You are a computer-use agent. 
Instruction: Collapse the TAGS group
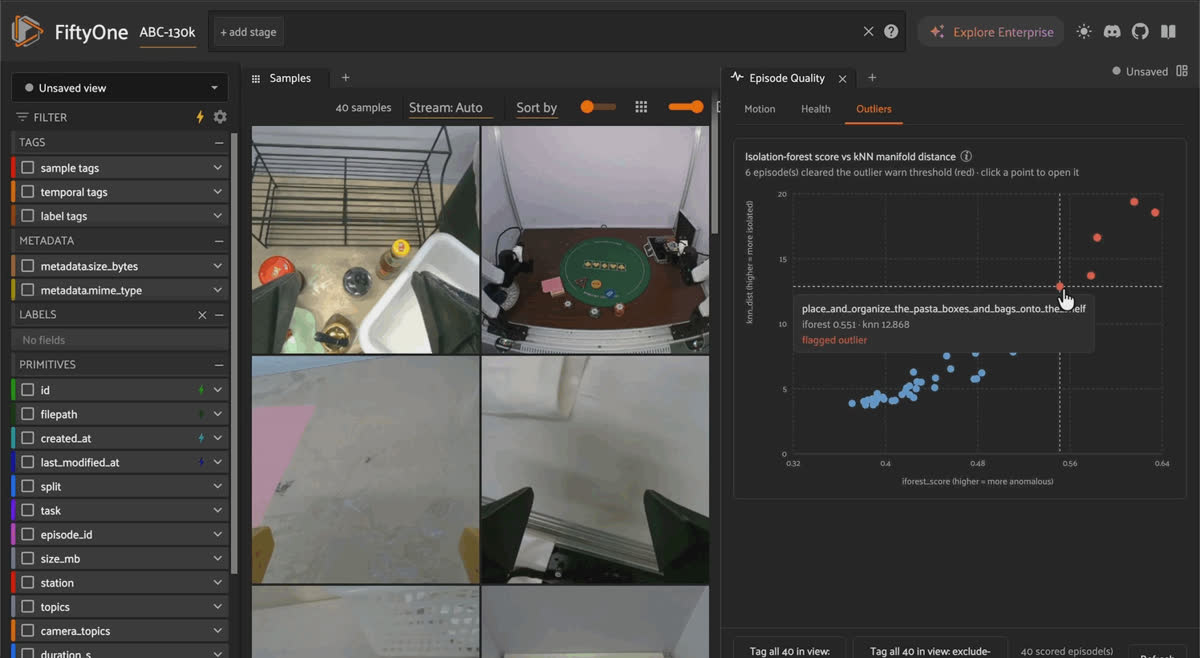coord(219,143)
